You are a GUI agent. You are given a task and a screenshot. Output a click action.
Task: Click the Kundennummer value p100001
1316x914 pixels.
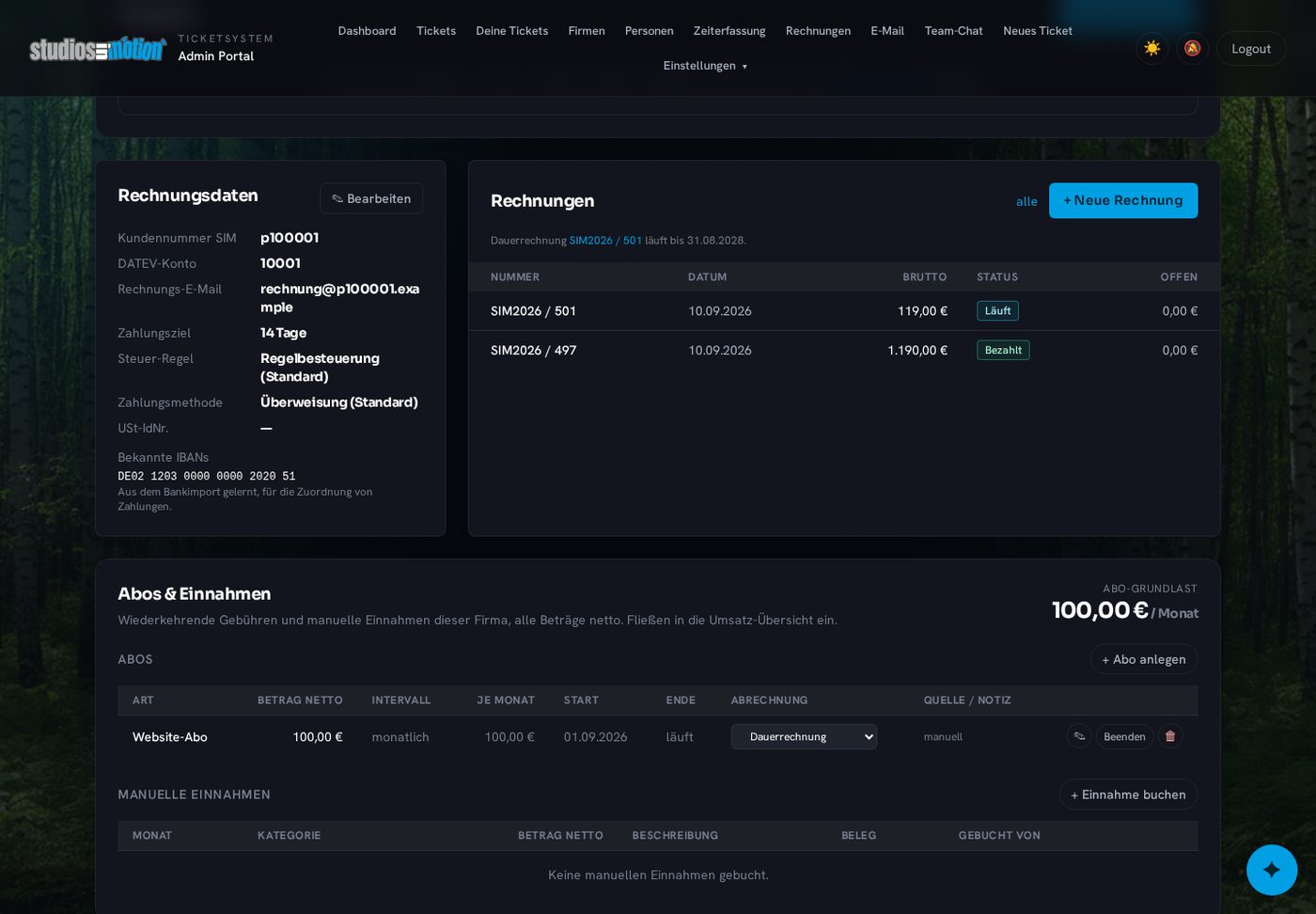click(x=290, y=238)
